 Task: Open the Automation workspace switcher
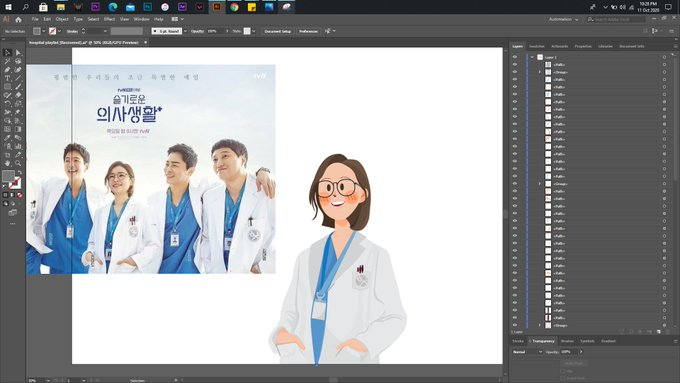coord(563,20)
